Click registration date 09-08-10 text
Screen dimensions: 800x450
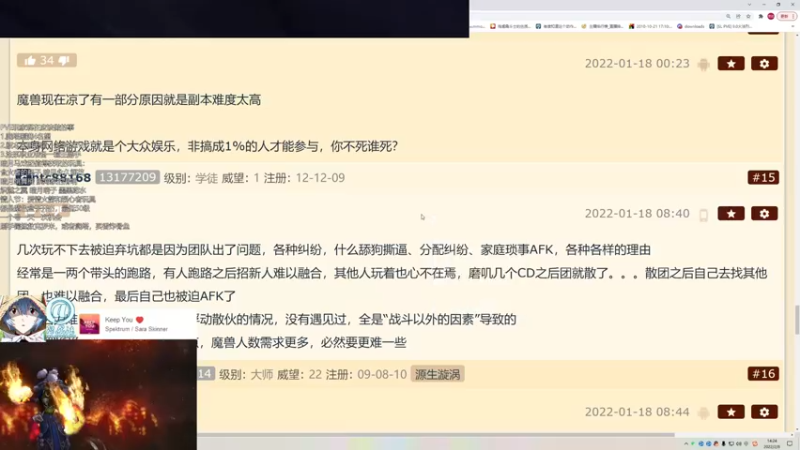[382, 374]
